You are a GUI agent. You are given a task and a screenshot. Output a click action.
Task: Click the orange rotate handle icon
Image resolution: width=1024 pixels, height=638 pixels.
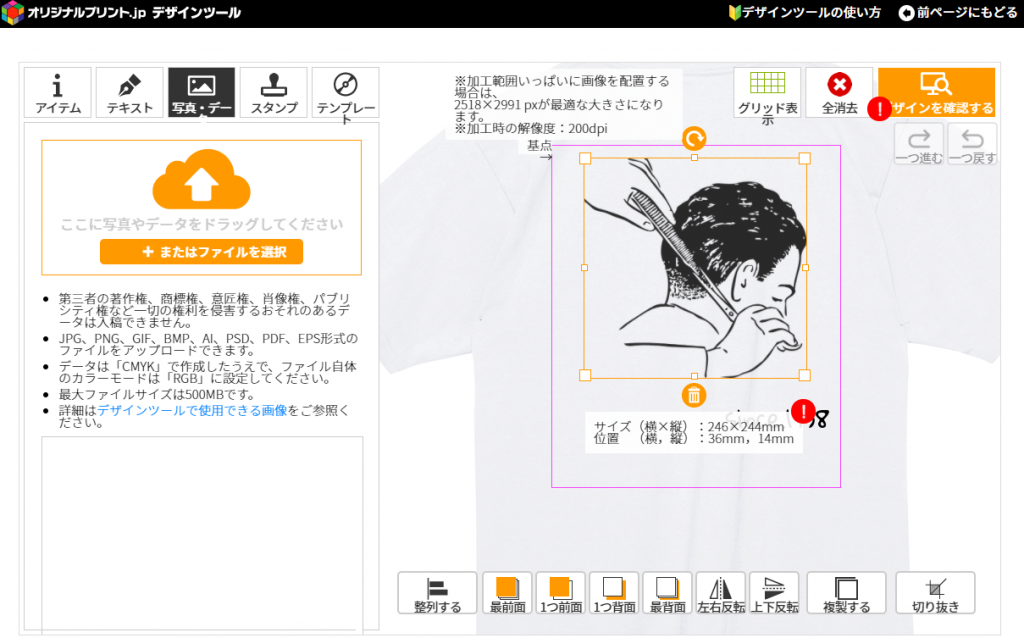[x=694, y=138]
